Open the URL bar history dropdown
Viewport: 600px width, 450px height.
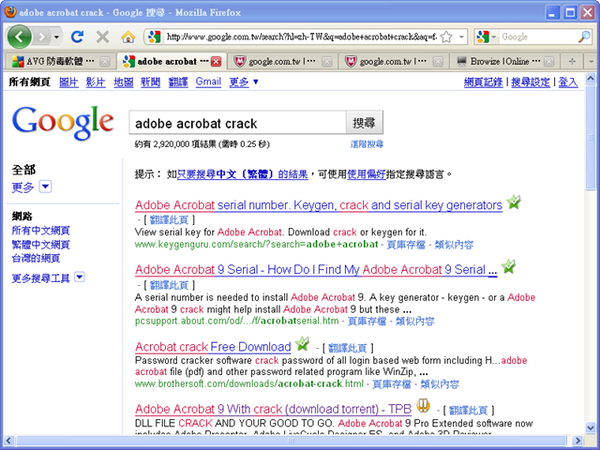point(461,37)
